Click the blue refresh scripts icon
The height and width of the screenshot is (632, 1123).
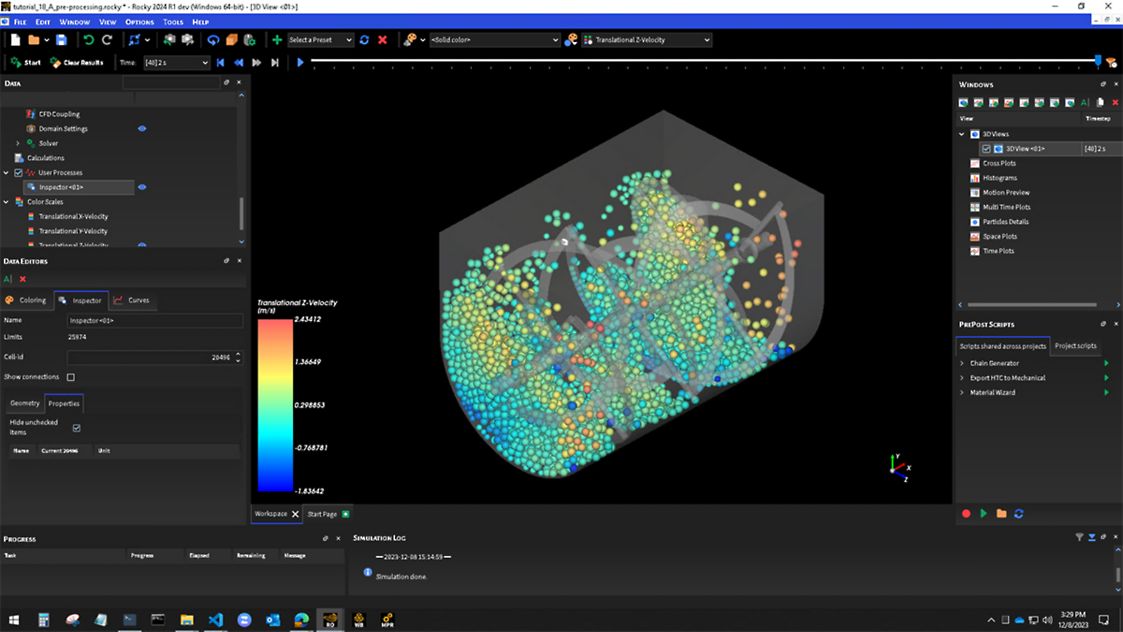(x=1019, y=514)
